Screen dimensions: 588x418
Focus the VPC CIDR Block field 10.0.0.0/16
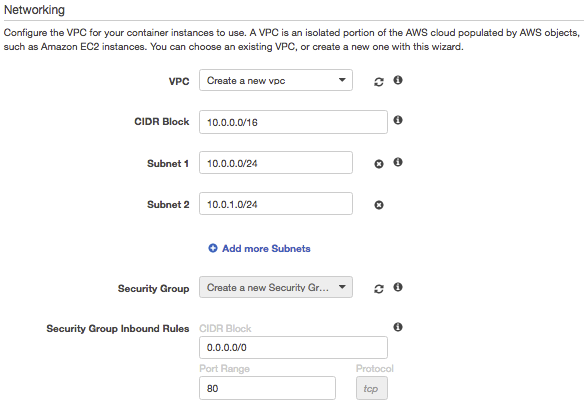click(293, 122)
